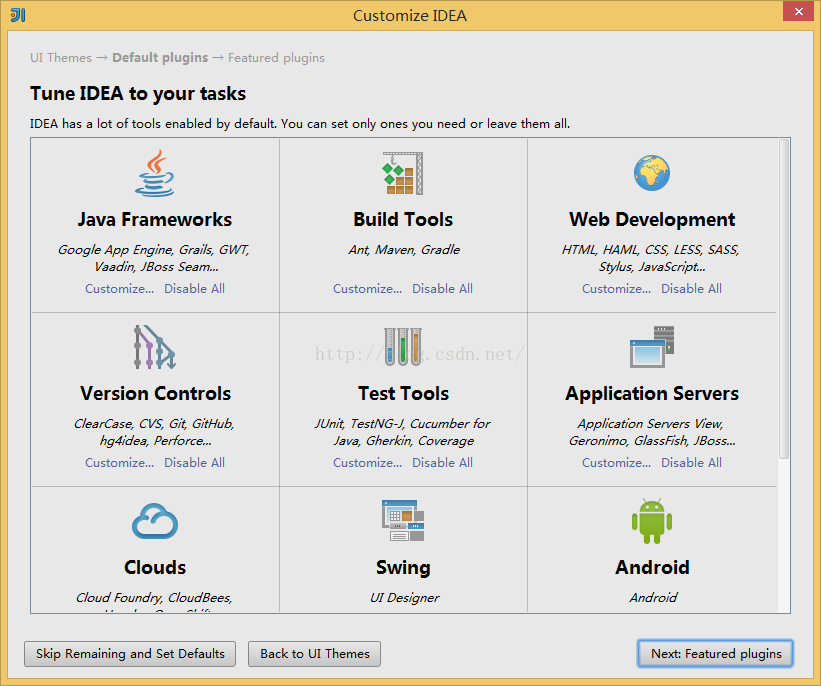Disable all Application Servers plugins

click(x=691, y=462)
